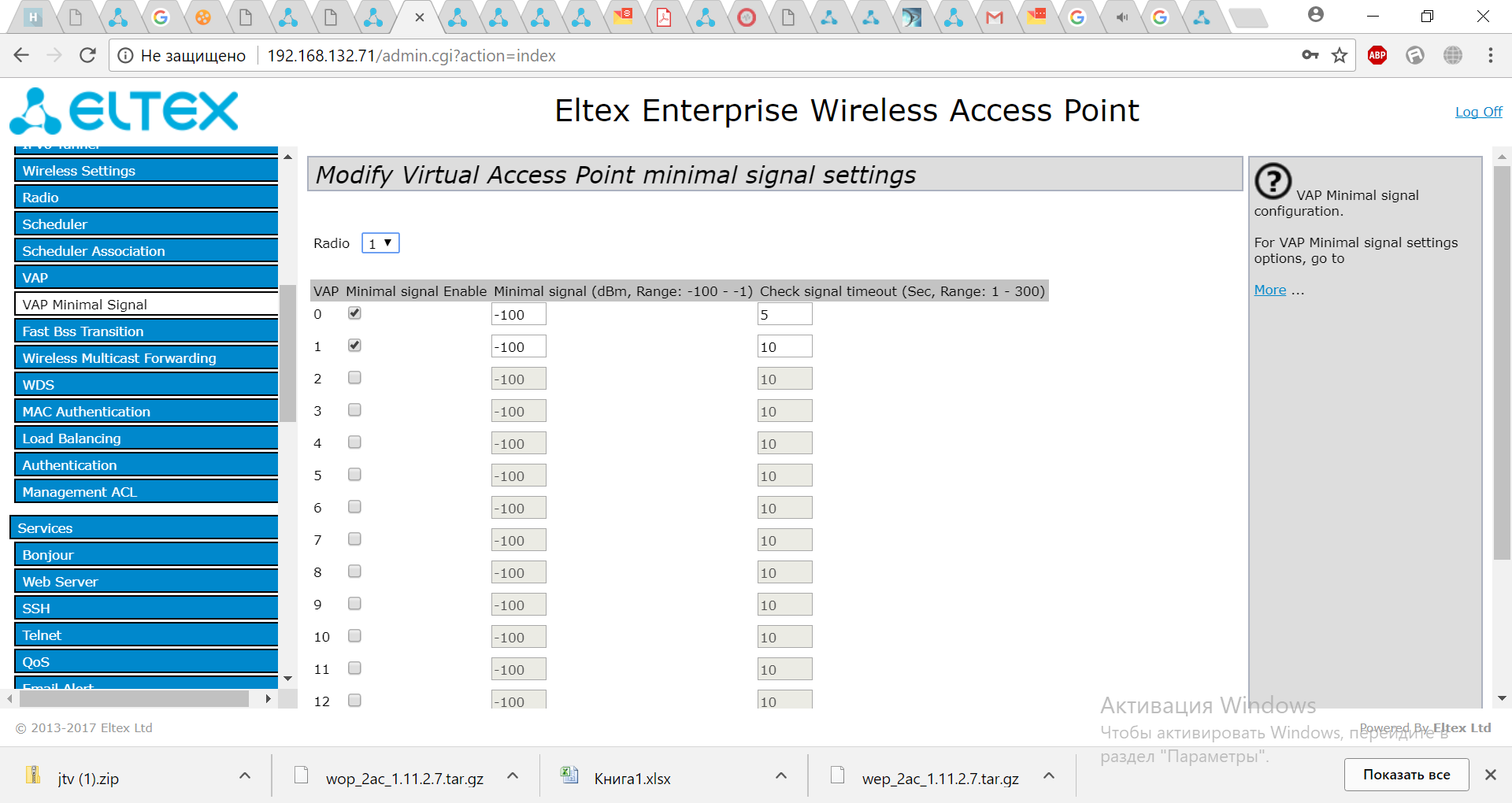
Task: Open the Radio menu item
Action: [x=146, y=198]
